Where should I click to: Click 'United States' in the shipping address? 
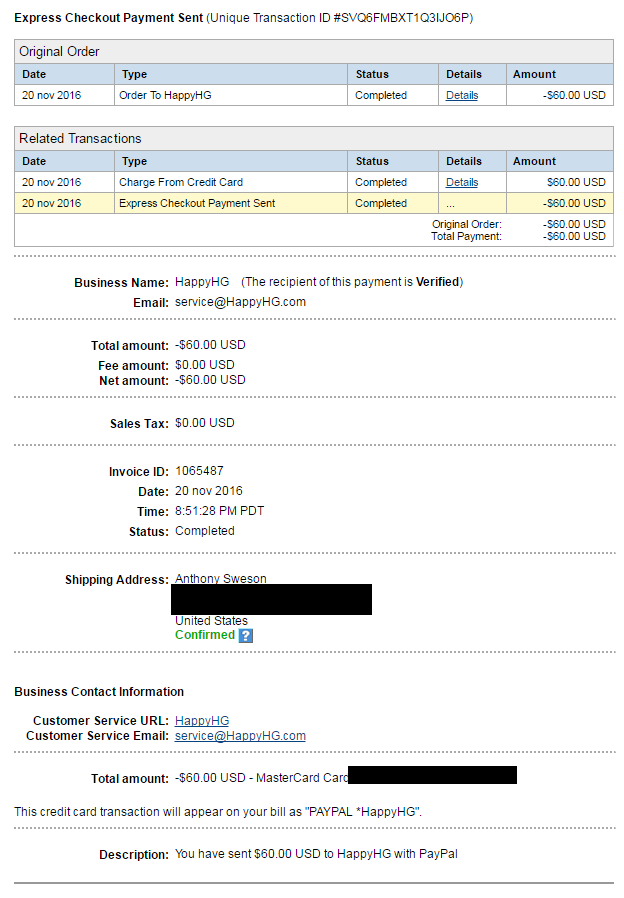pos(211,620)
